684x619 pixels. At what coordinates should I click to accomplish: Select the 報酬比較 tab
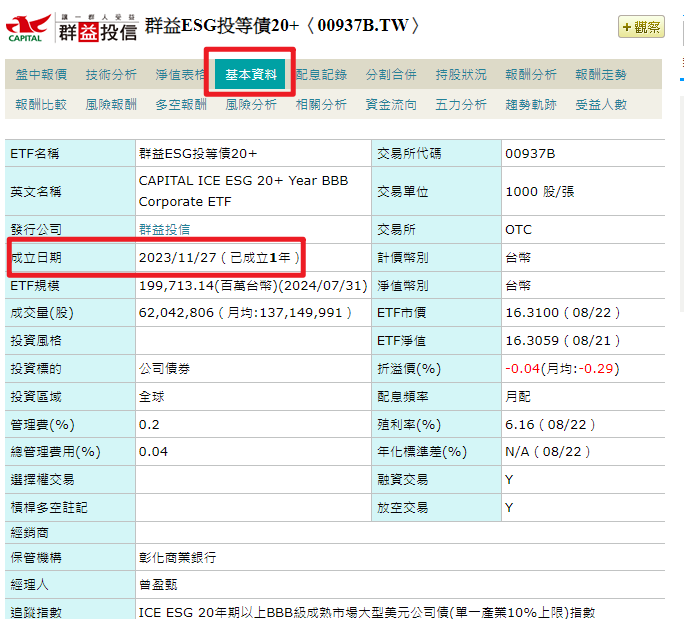(x=41, y=104)
